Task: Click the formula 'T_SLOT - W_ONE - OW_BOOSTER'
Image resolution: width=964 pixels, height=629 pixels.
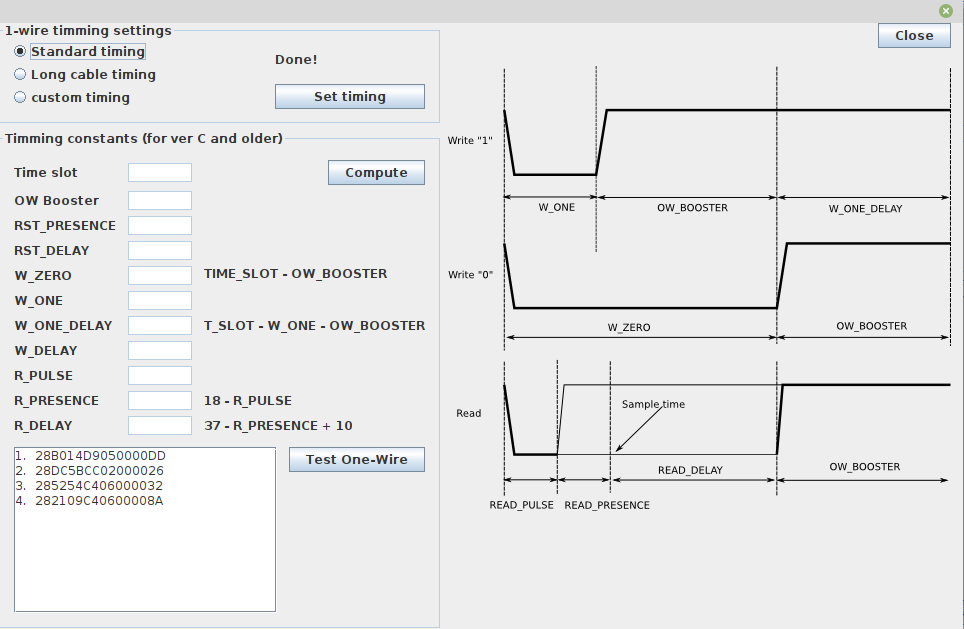Action: click(x=315, y=325)
